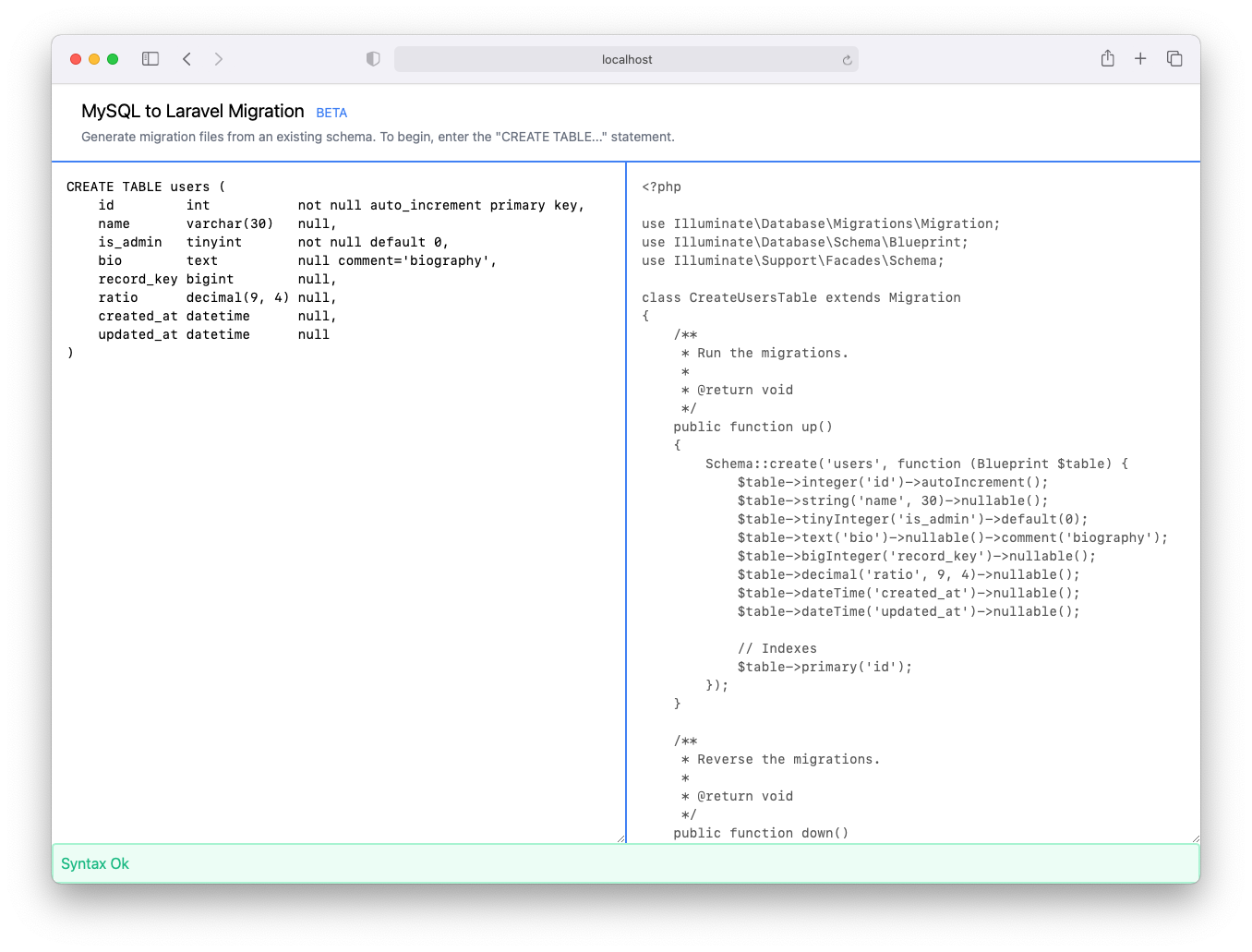Navigate back in browser history
The height and width of the screenshot is (952, 1252).
click(187, 58)
